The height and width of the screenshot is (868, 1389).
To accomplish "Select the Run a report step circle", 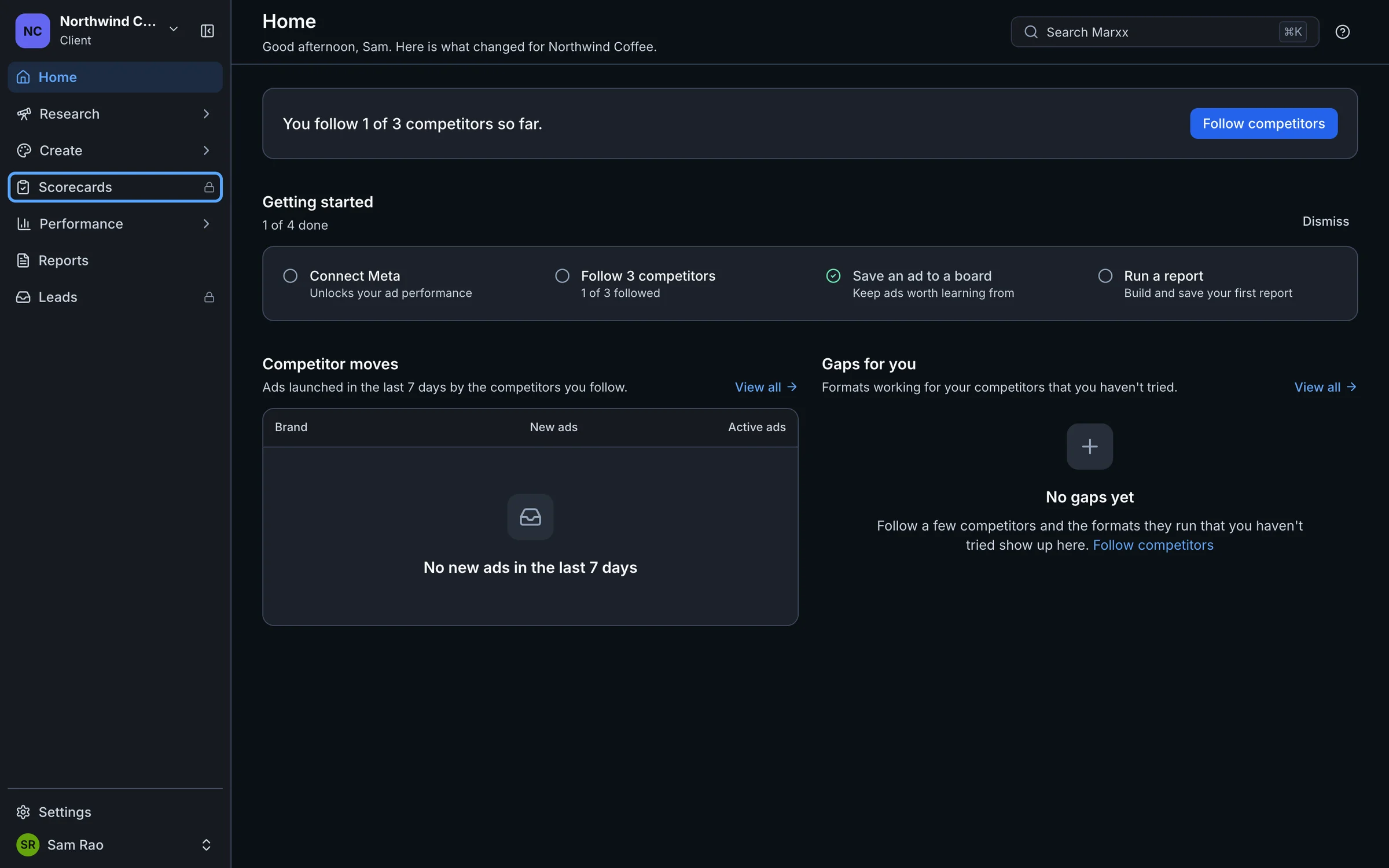I will point(1105,276).
